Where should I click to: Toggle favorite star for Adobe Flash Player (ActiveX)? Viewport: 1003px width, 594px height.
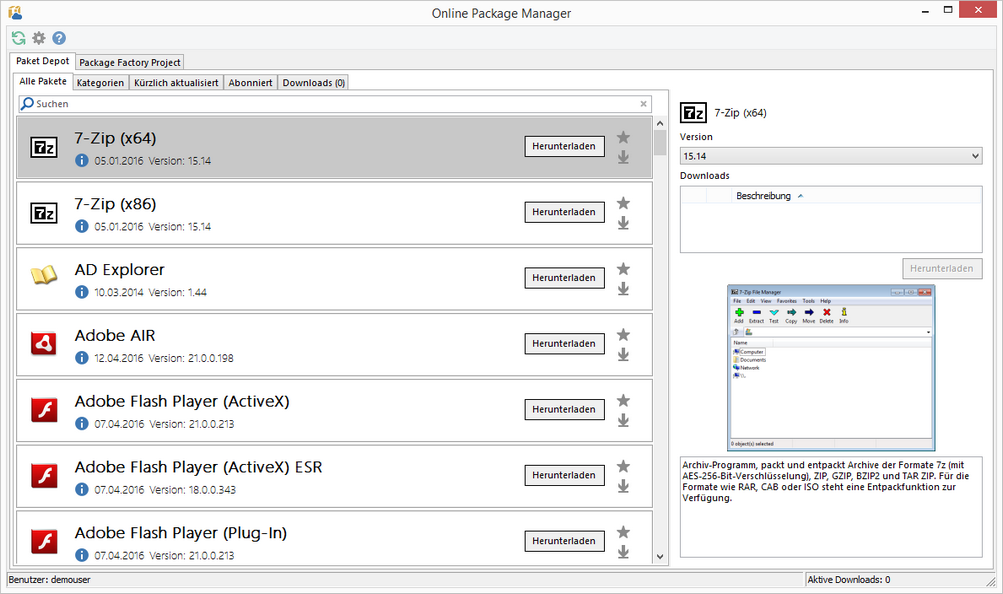(623, 401)
